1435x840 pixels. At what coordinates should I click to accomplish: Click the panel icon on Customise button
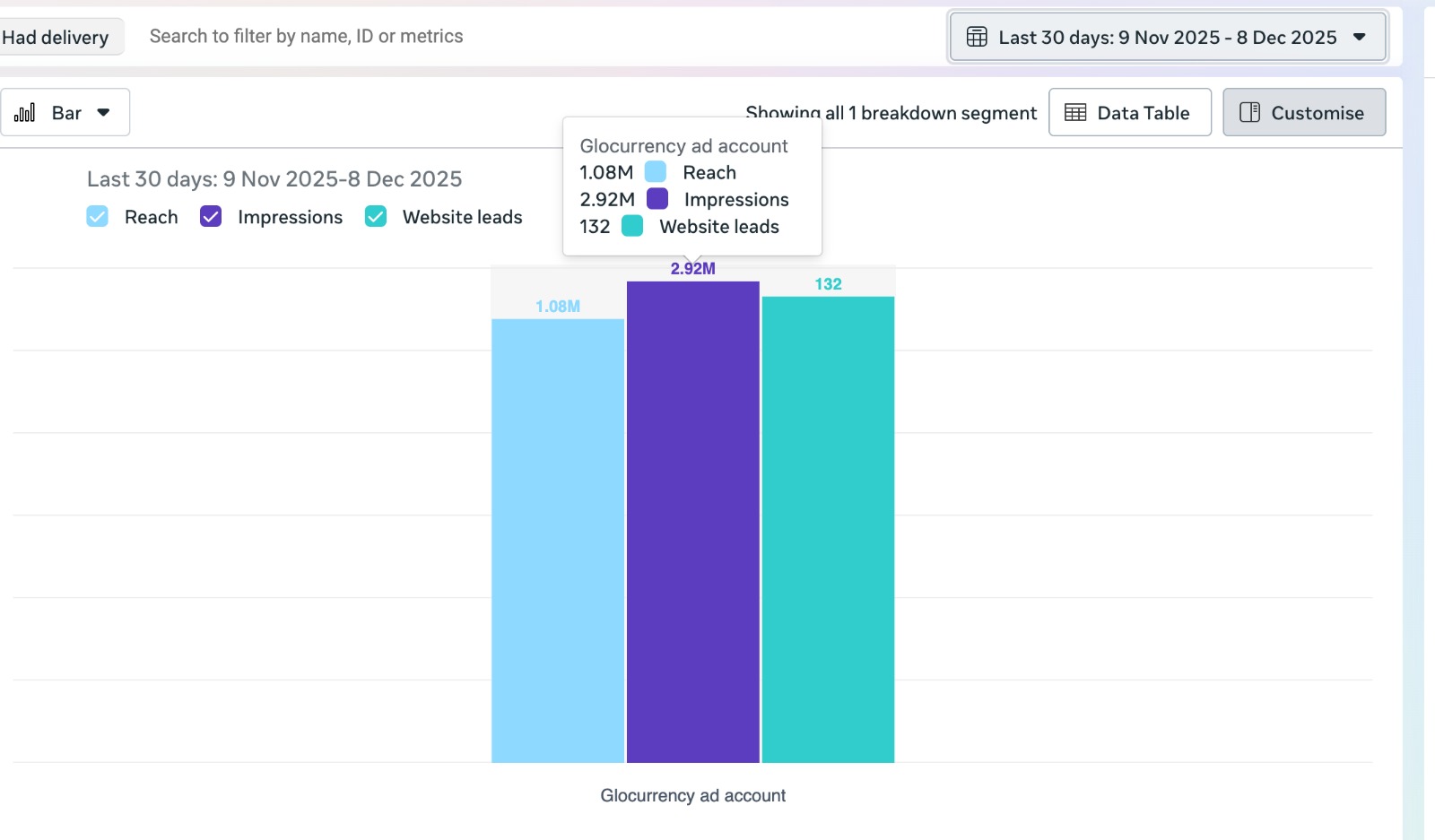coord(1249,113)
